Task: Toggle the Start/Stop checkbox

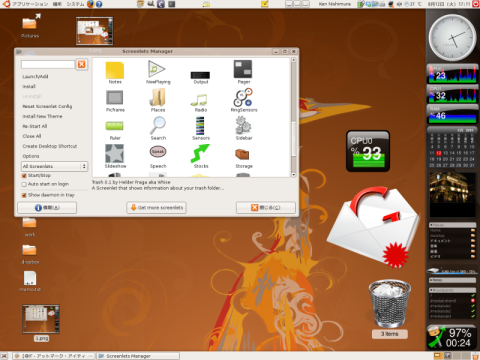Action: [24, 176]
